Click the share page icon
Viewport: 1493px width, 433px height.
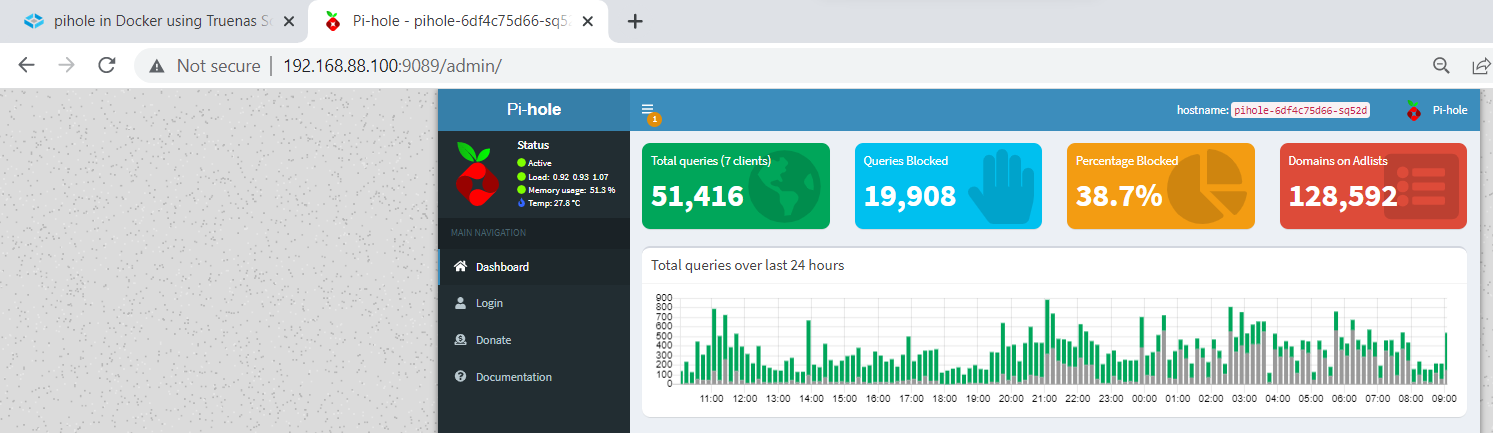1481,66
